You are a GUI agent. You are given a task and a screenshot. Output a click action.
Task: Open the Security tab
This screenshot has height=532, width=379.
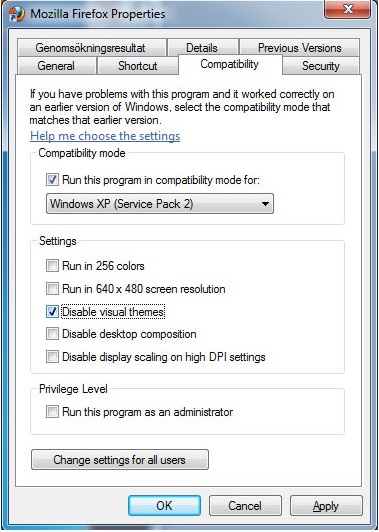tap(321, 65)
